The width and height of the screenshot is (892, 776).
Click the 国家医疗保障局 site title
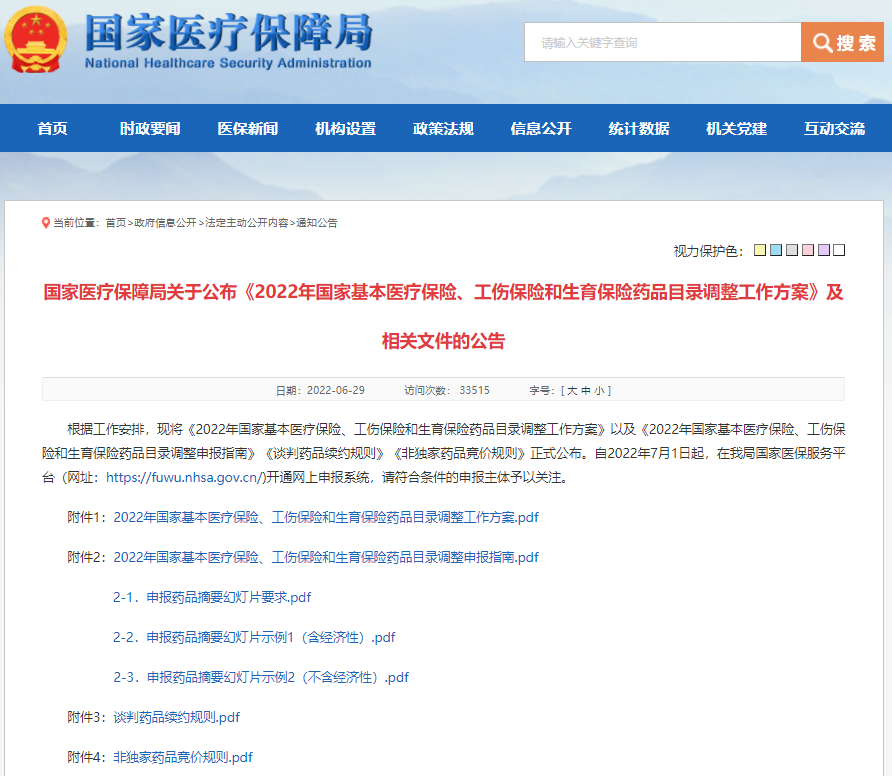click(x=229, y=33)
